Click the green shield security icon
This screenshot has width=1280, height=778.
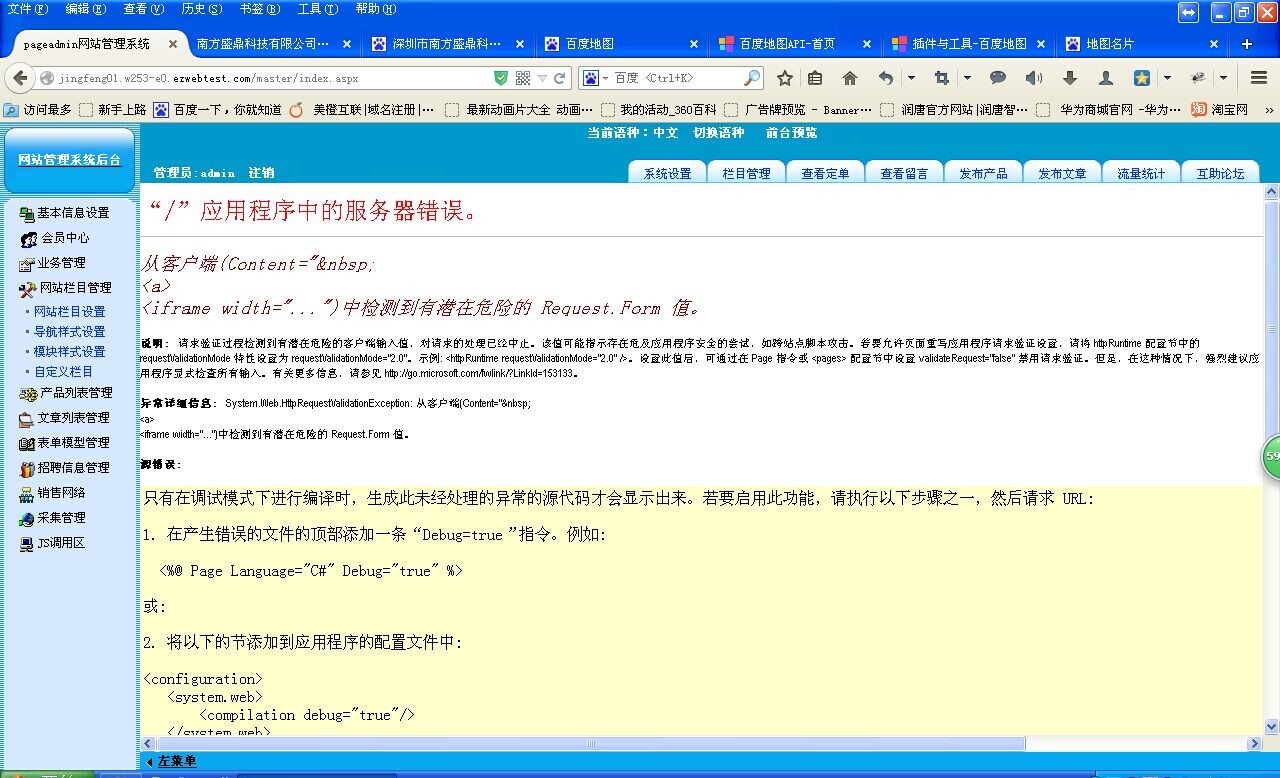(x=501, y=78)
